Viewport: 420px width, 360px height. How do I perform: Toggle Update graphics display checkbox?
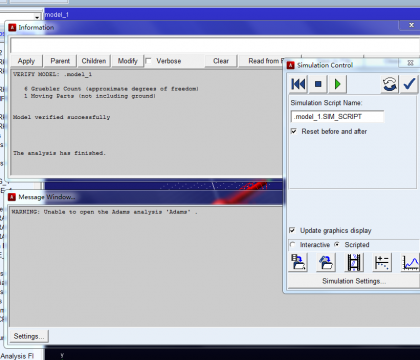click(292, 230)
